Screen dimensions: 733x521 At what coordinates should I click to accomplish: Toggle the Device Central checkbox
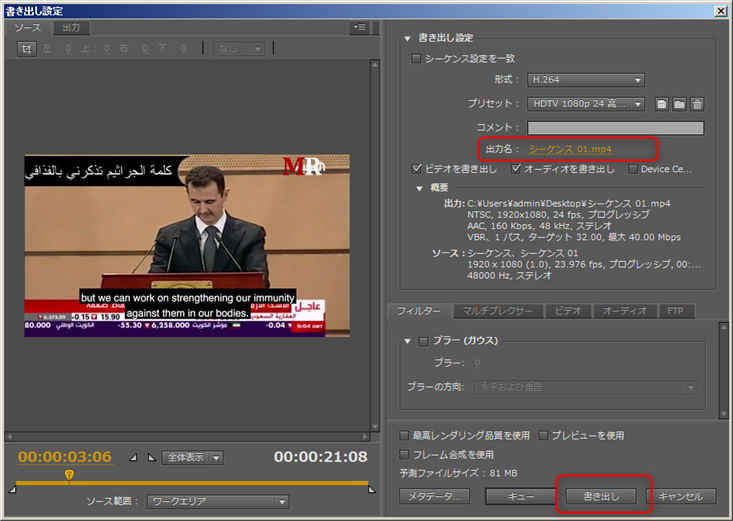[632, 169]
